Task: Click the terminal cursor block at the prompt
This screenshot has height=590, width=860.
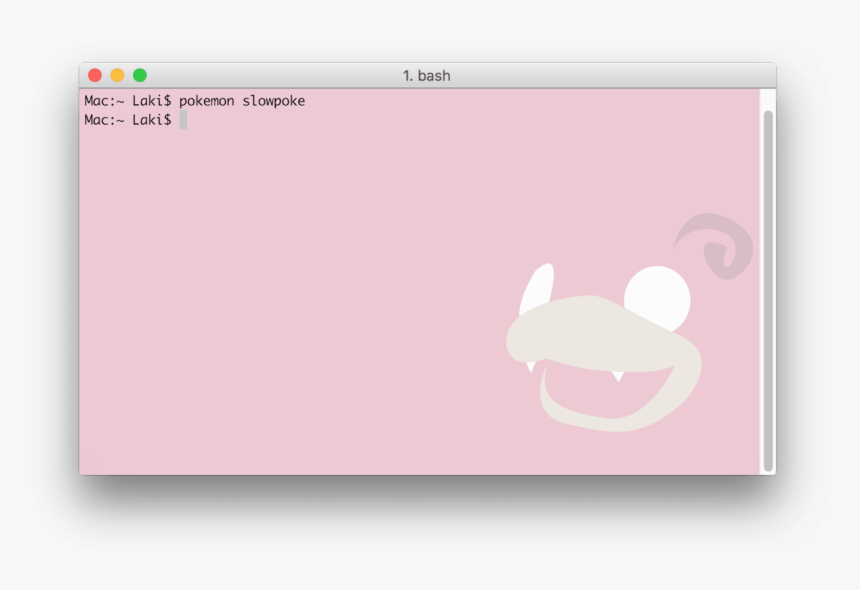Action: pos(183,120)
